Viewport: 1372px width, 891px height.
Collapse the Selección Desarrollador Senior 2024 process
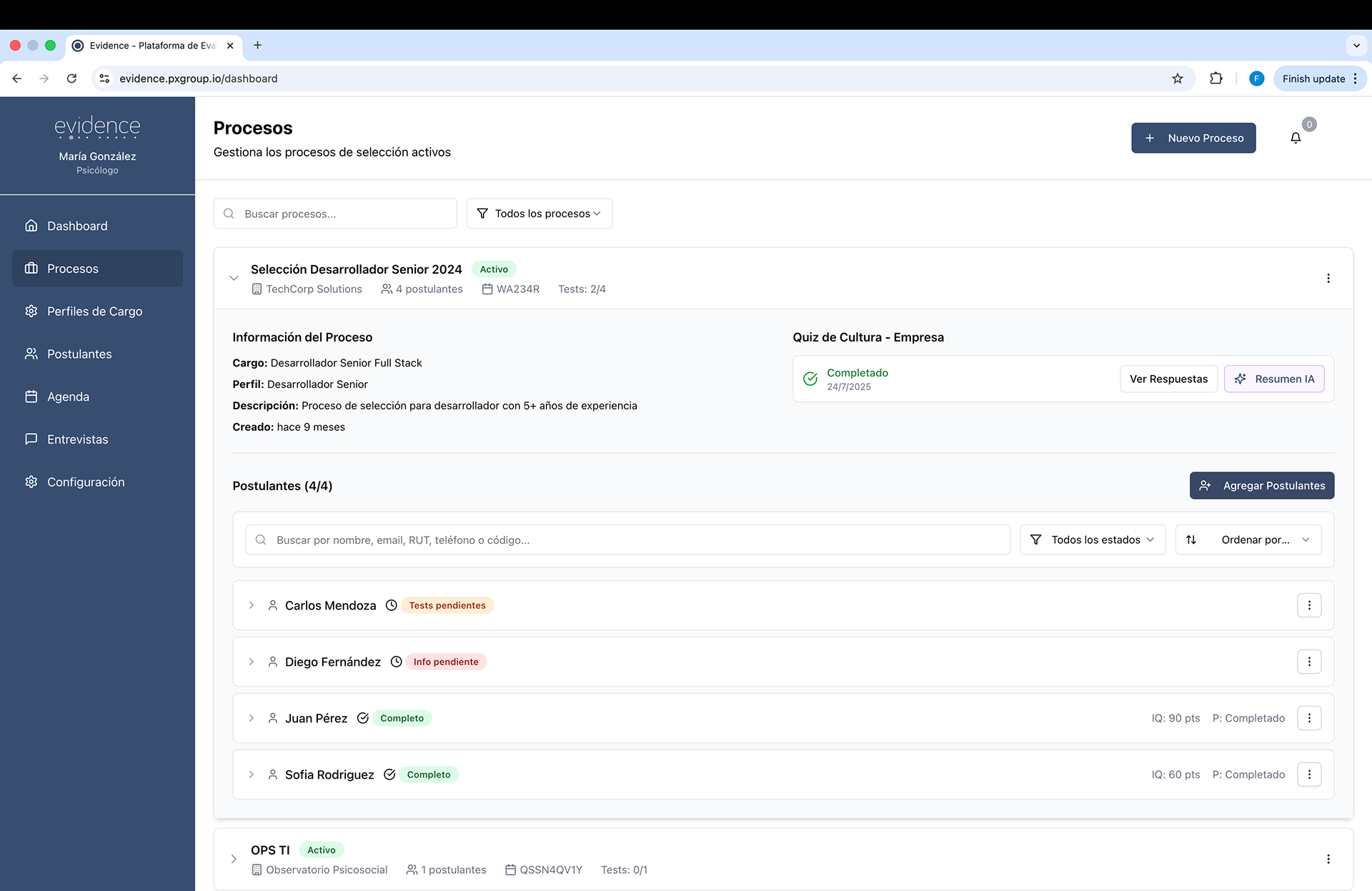click(234, 279)
